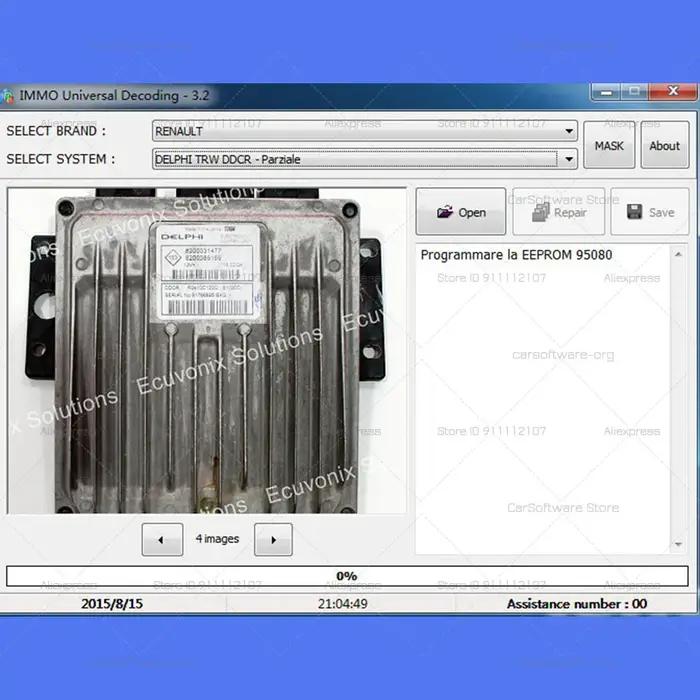This screenshot has width=700, height=700.
Task: Click the info panel scroll-up arrow
Action: point(678,254)
